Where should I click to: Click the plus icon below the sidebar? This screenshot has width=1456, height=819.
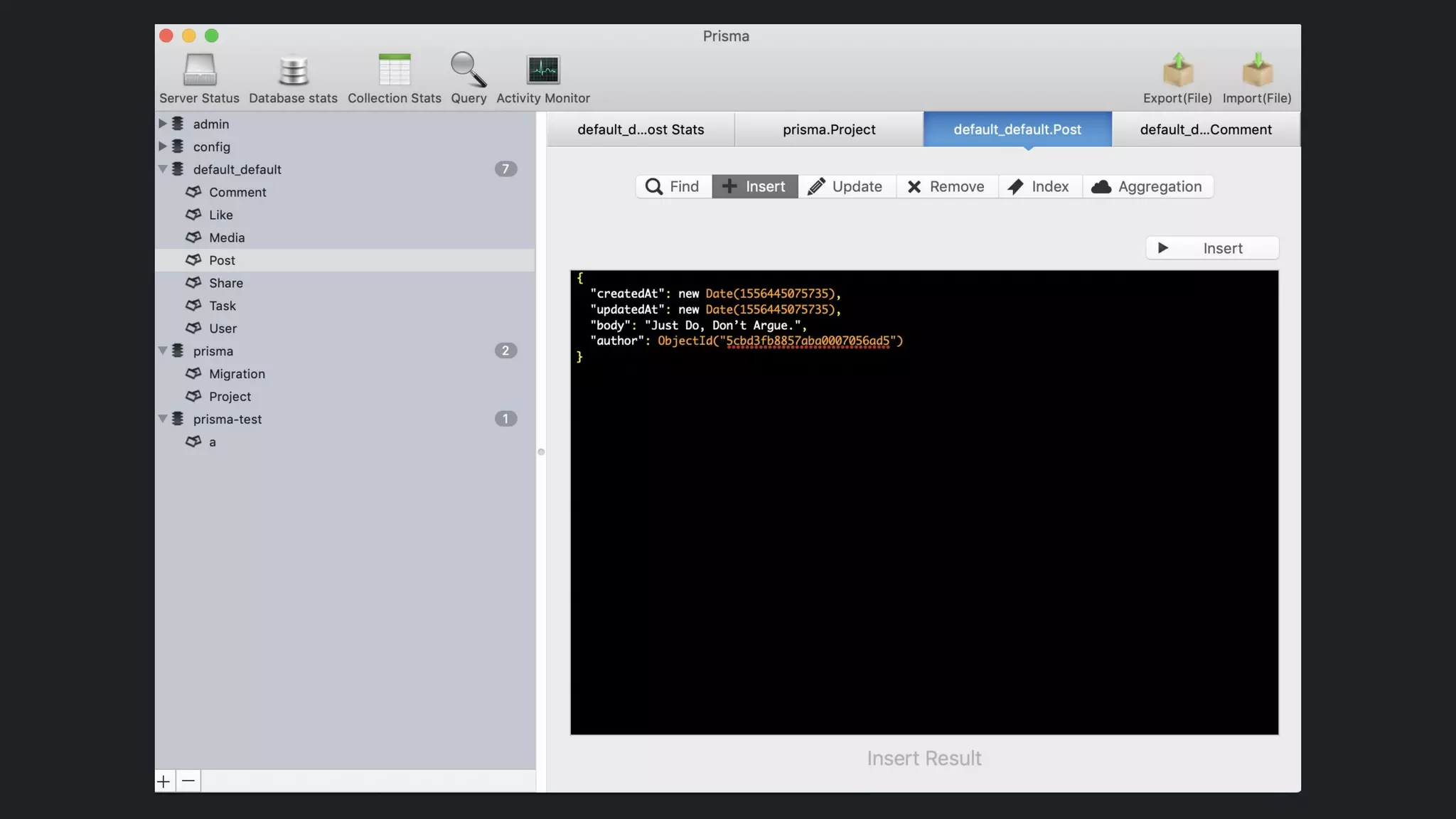164,781
